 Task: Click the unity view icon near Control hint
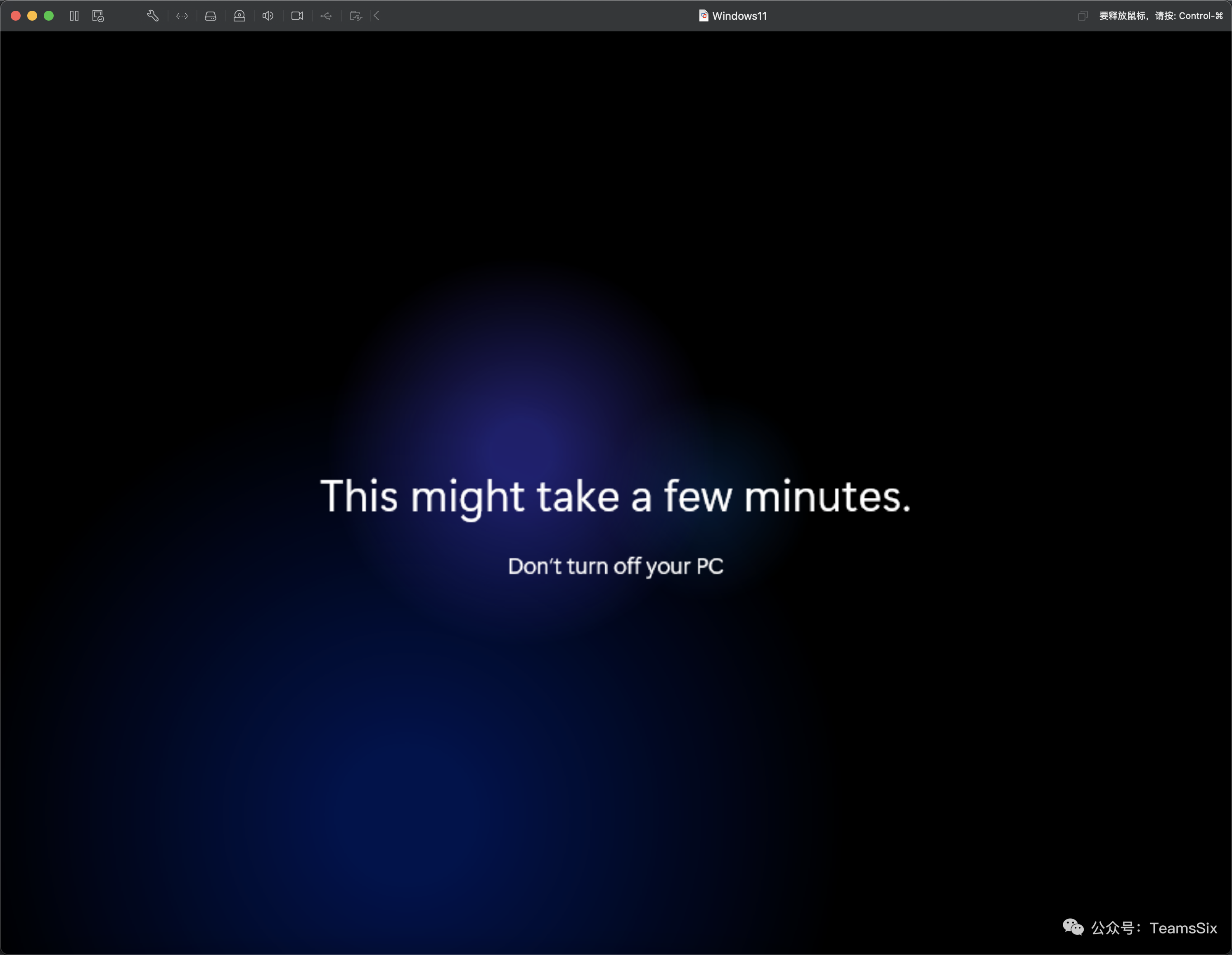1082,16
